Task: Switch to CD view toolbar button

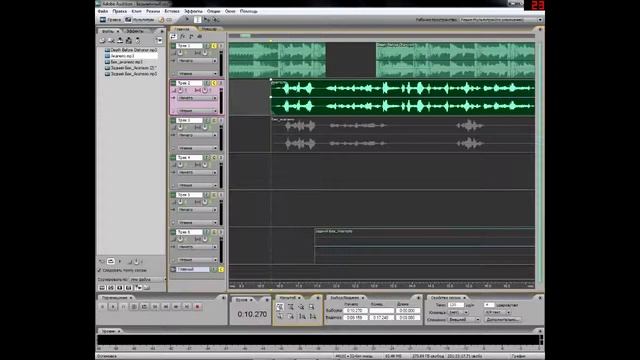Action: coord(166,20)
